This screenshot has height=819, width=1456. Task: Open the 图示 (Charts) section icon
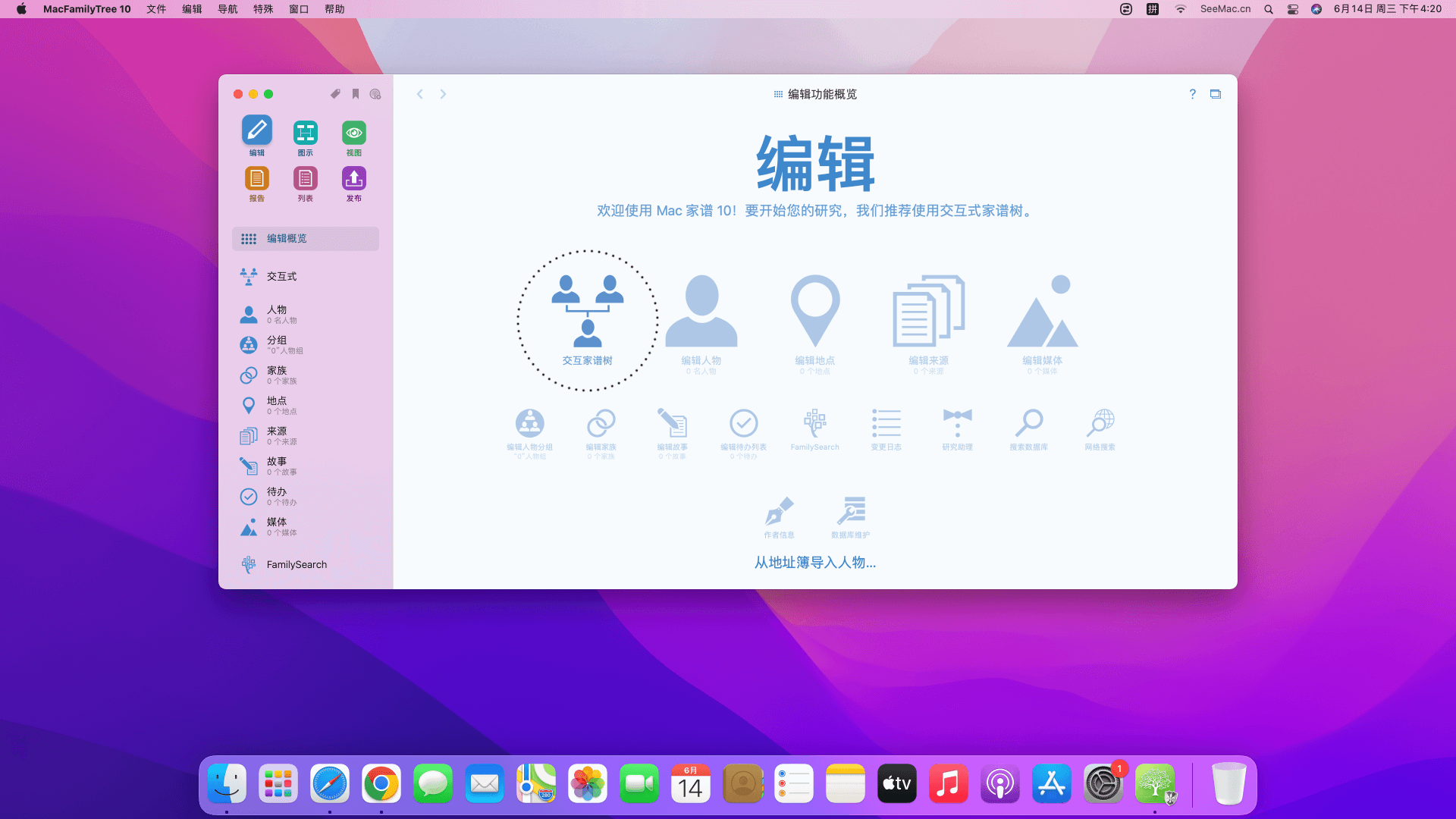(305, 133)
